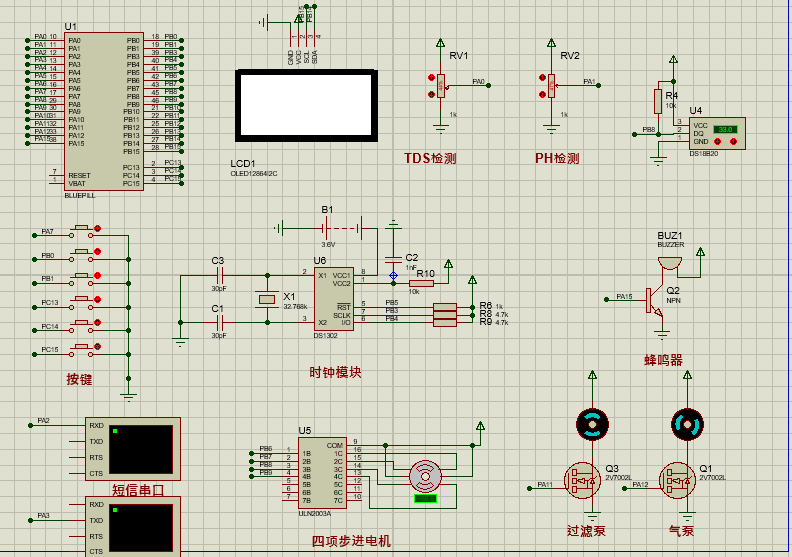Image resolution: width=792 pixels, height=557 pixels.
Task: Click the DS18B20 part name text
Action: tap(704, 154)
